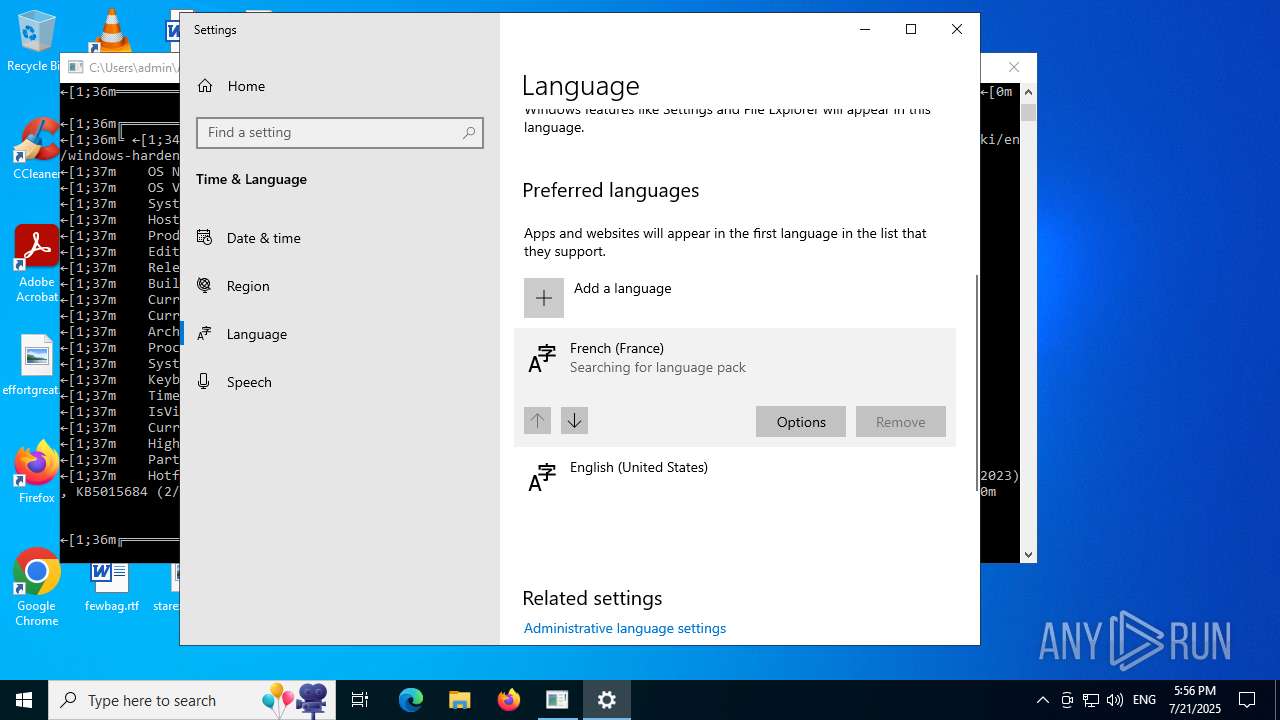Click console window scroll-down arrow
Screen dimensions: 1280x720
(x=1028, y=554)
